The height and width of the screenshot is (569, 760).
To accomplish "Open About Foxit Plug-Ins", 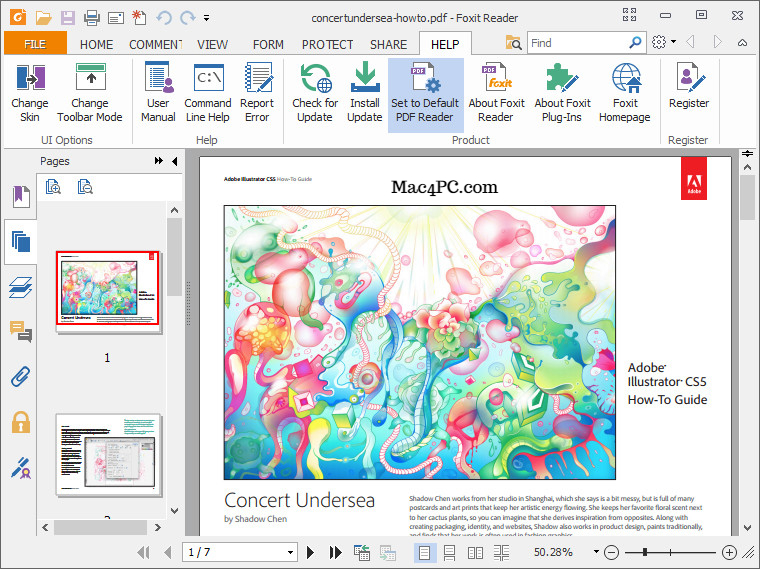I will 562,94.
